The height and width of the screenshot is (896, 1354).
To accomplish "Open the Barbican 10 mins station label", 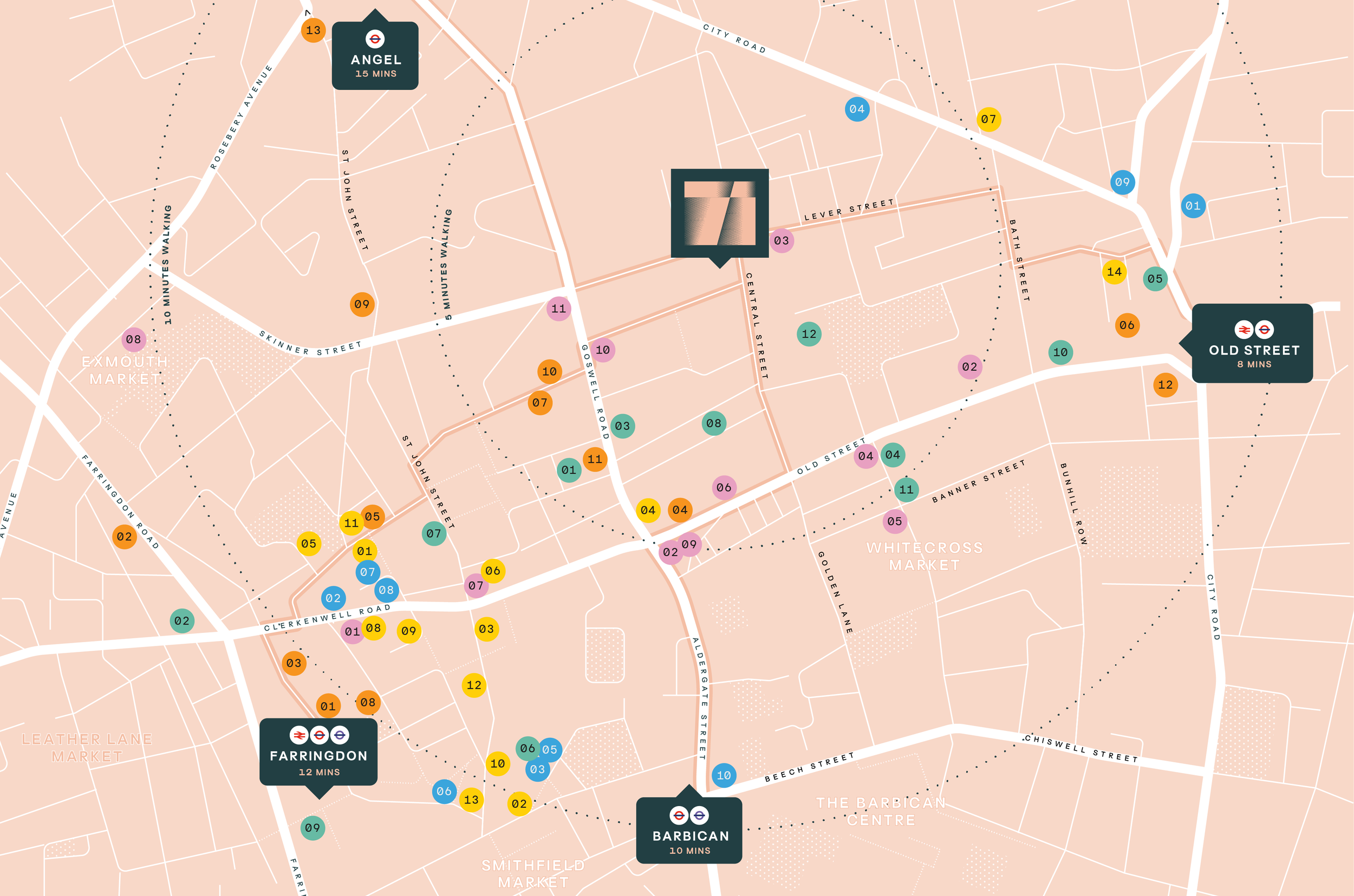I will [x=689, y=830].
